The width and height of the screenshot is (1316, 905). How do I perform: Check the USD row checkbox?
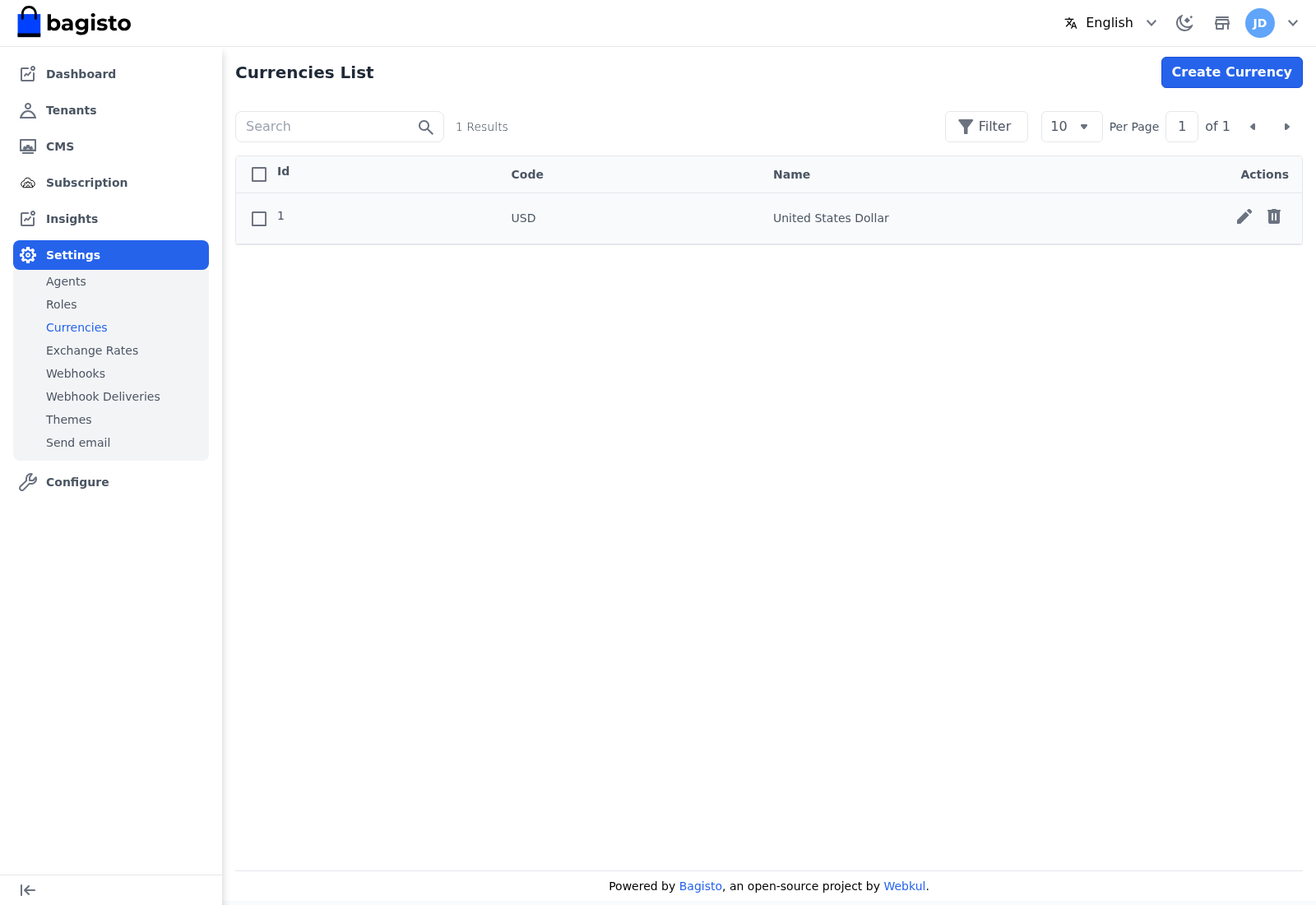pyautogui.click(x=259, y=219)
